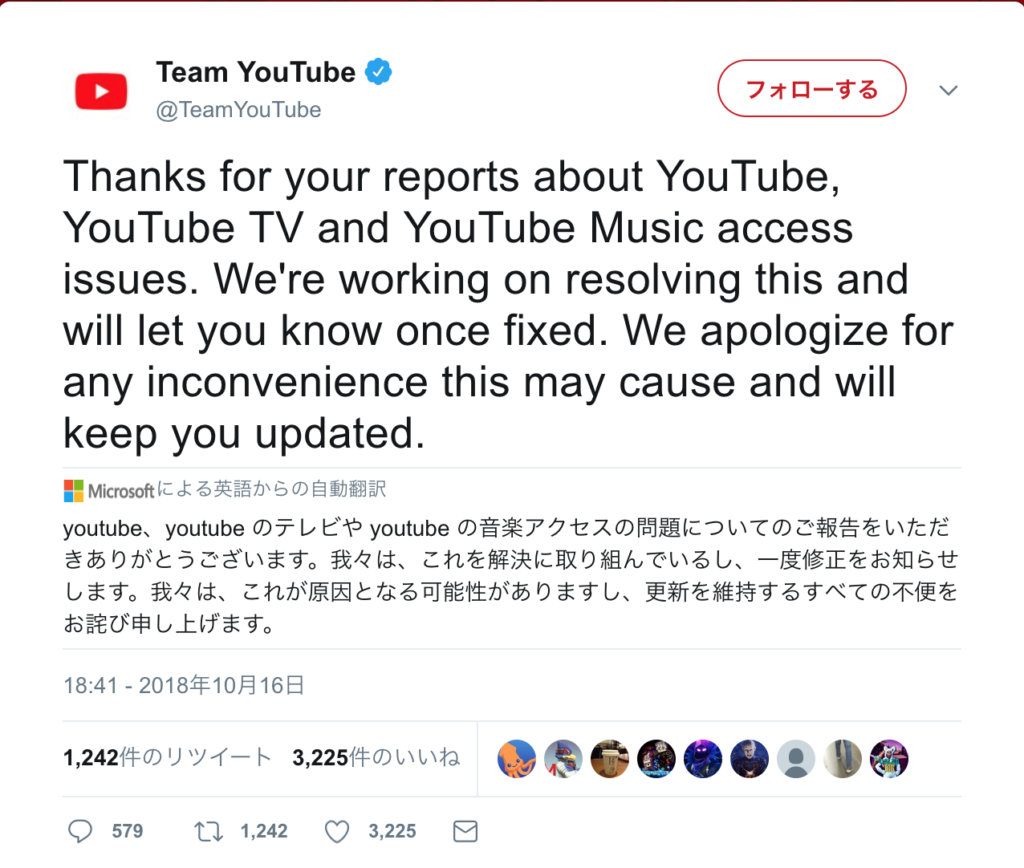Click the reply speech bubble icon
The image size is (1024, 868).
click(80, 831)
